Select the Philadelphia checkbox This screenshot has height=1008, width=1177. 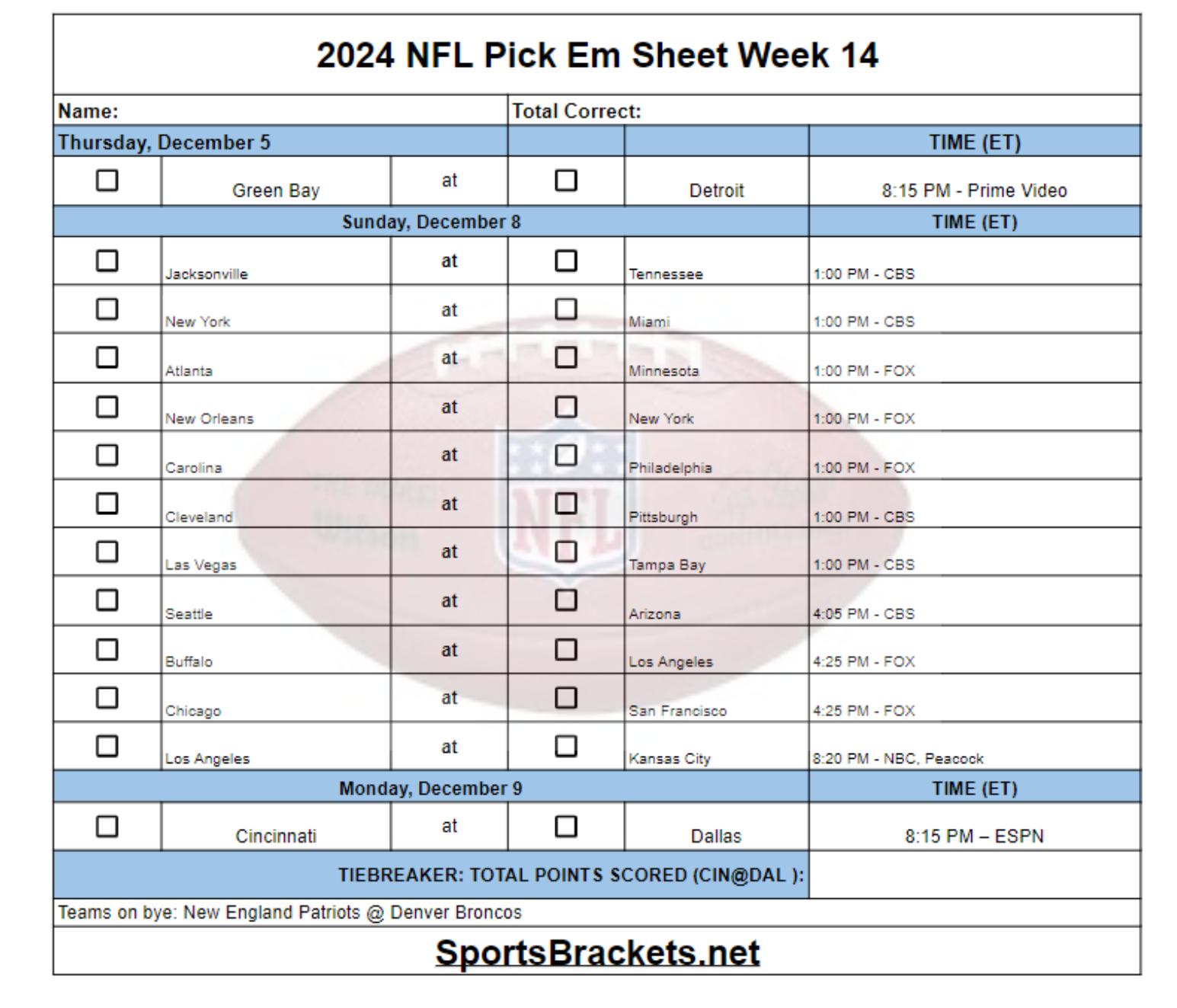[x=566, y=455]
